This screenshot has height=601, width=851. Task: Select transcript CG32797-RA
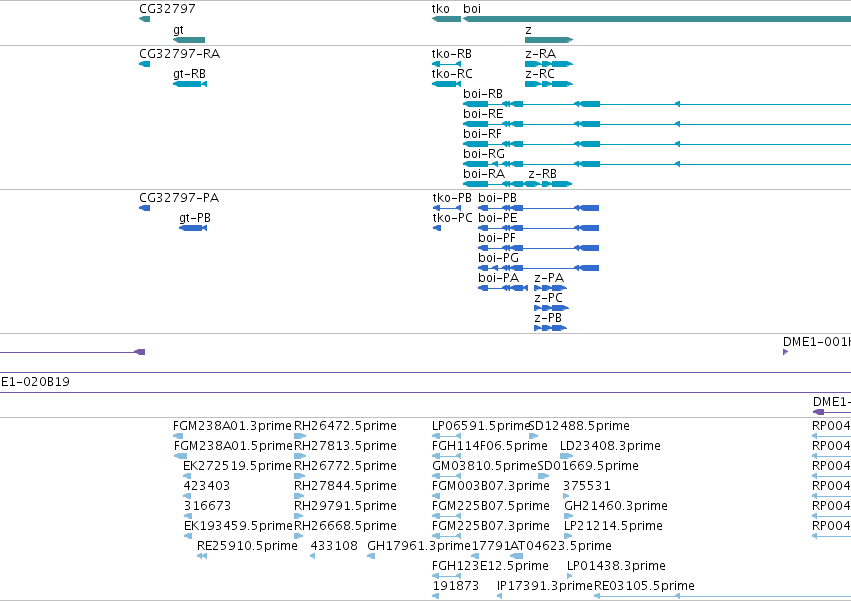pos(180,54)
